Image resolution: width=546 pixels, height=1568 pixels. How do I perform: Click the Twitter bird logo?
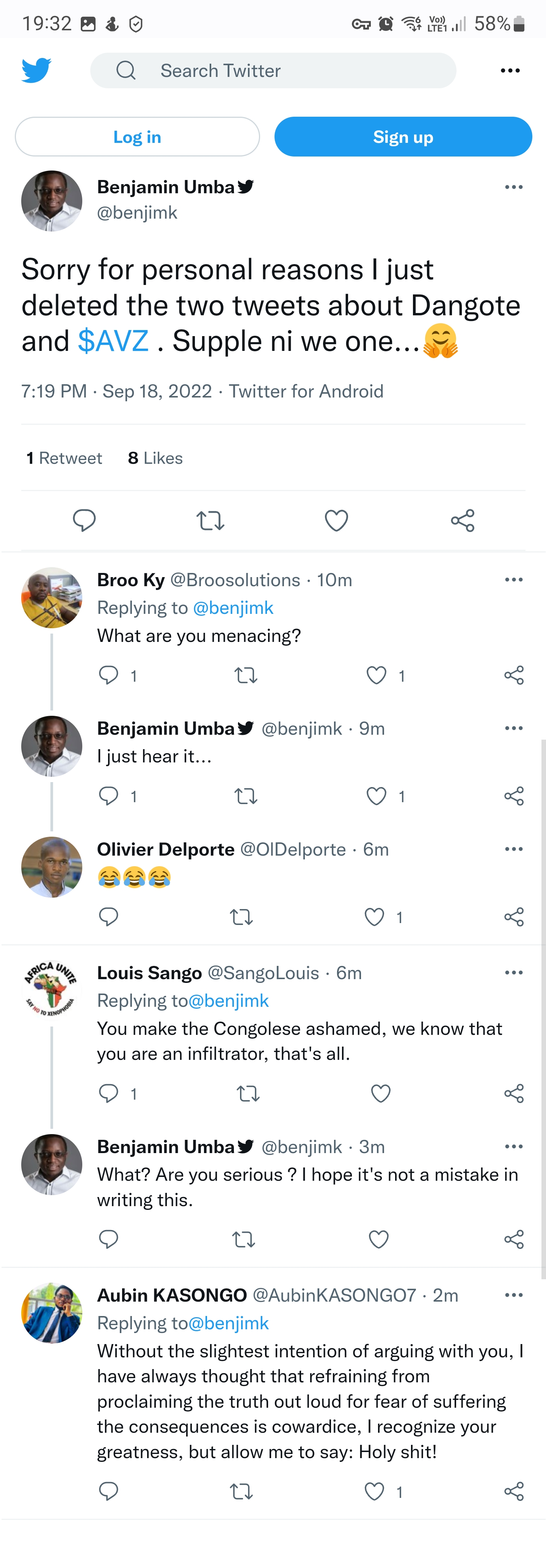36,70
